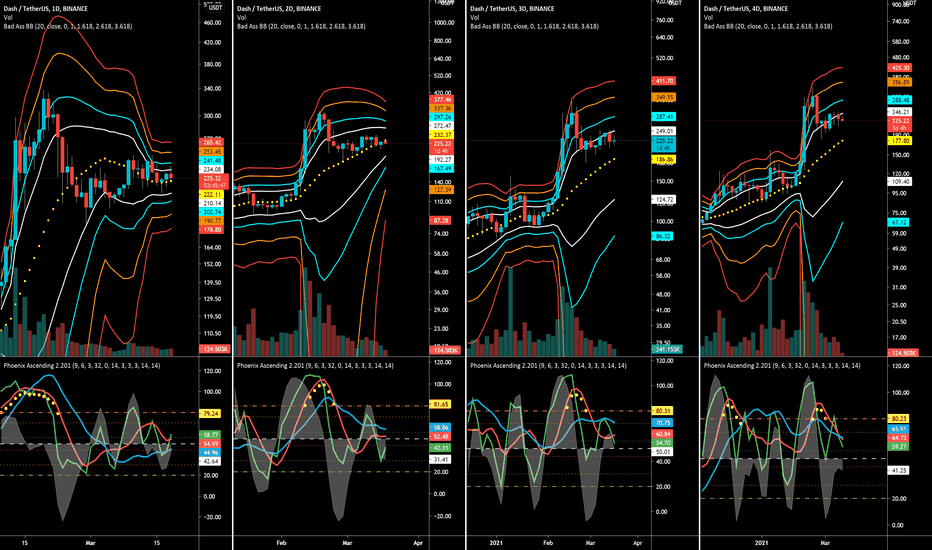Image resolution: width=932 pixels, height=550 pixels.
Task: Click the cyan 67.12 price label on the 4D chart
Action: point(898,222)
